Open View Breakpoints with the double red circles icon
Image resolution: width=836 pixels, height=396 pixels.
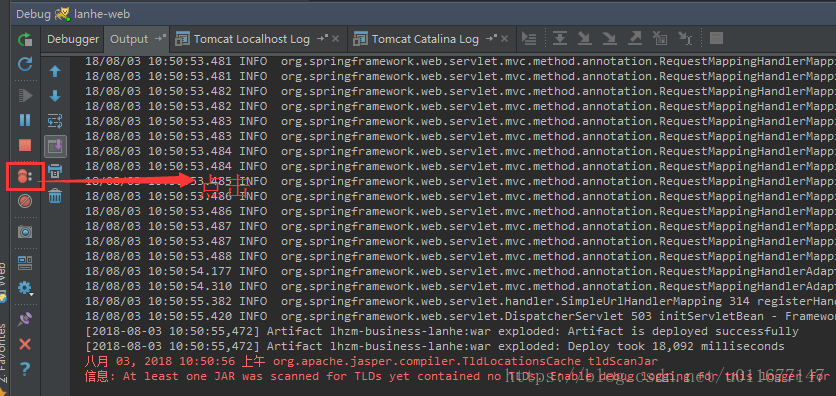[25, 176]
